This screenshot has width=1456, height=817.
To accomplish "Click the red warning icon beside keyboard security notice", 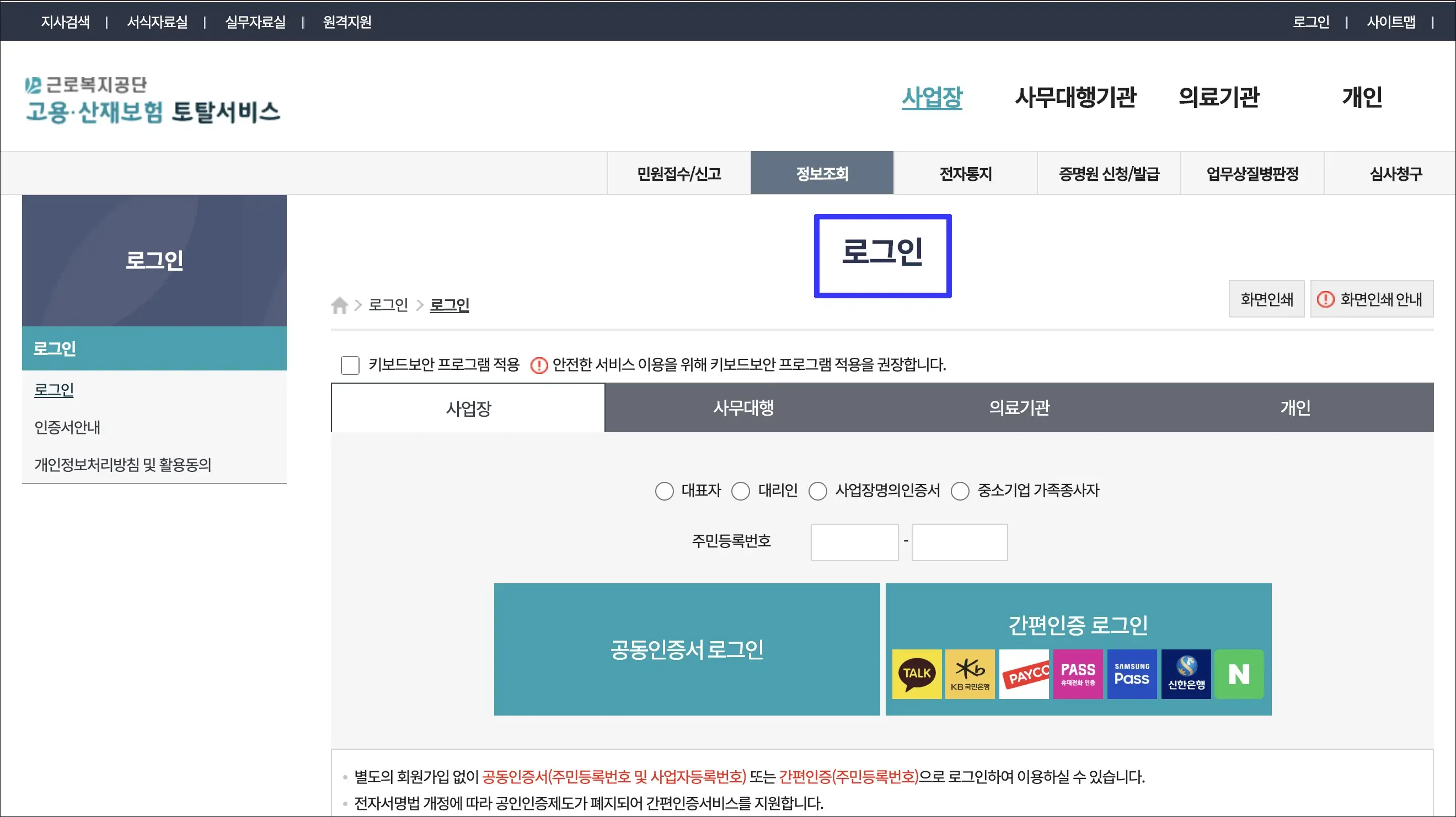I will pos(539,365).
